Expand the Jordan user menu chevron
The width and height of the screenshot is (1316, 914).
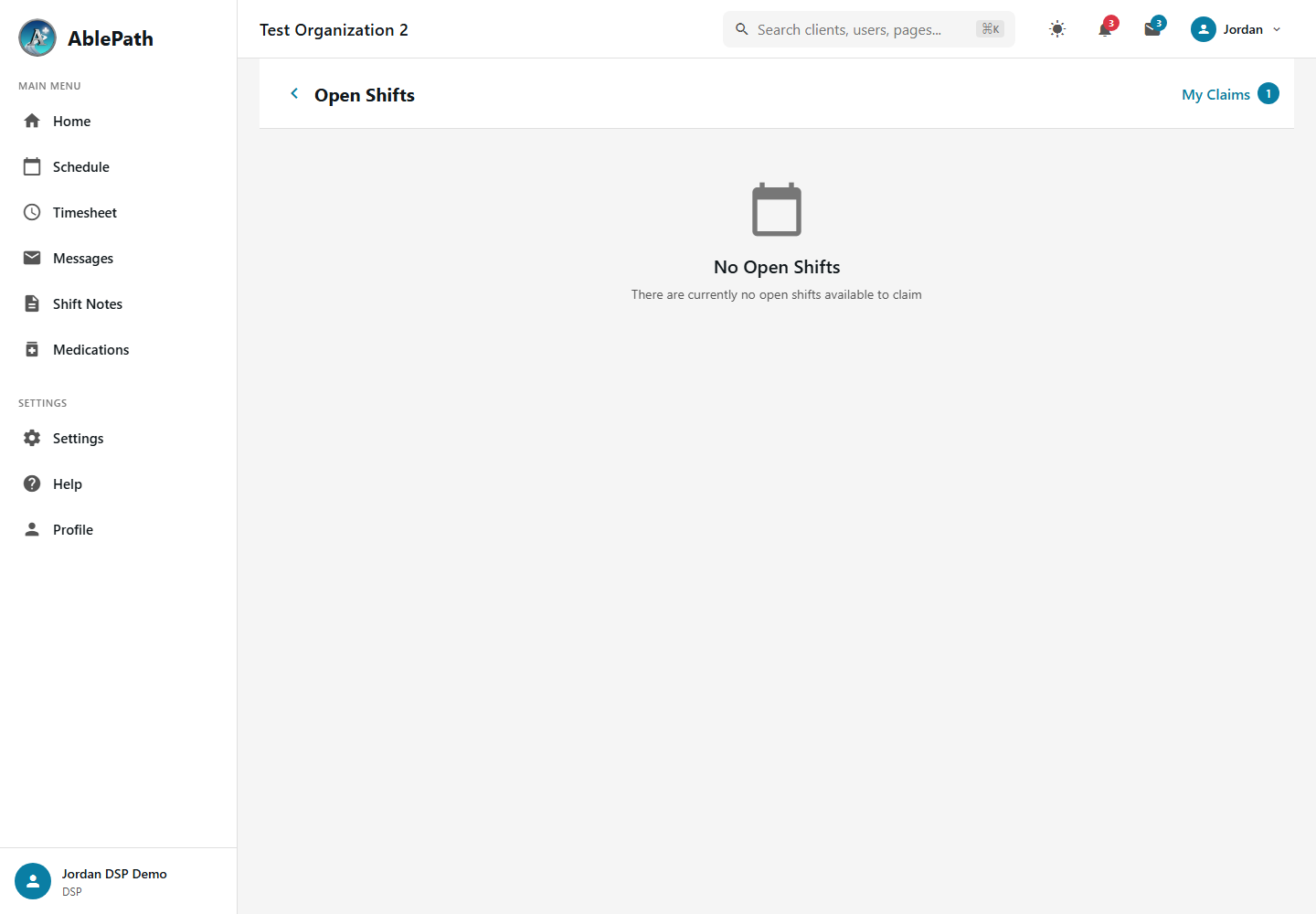pos(1277,29)
